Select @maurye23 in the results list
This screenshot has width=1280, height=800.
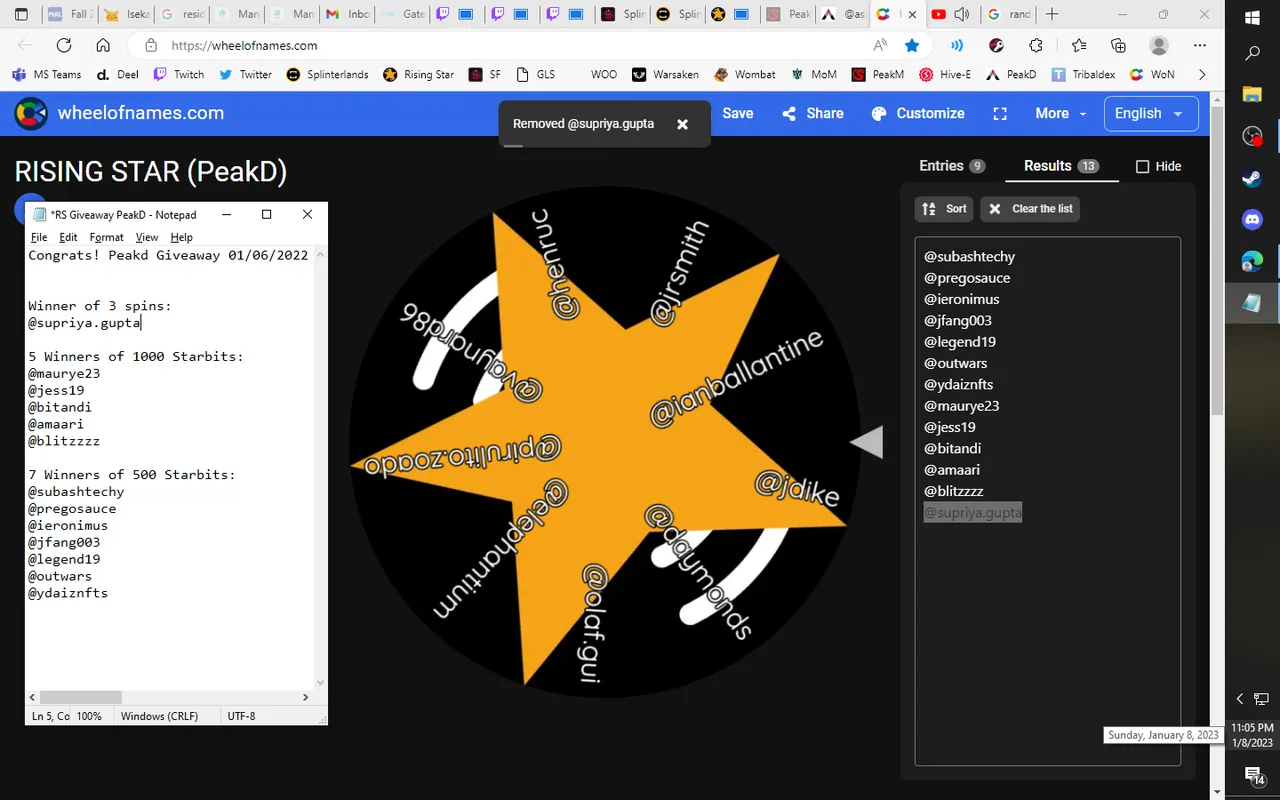[x=961, y=406]
